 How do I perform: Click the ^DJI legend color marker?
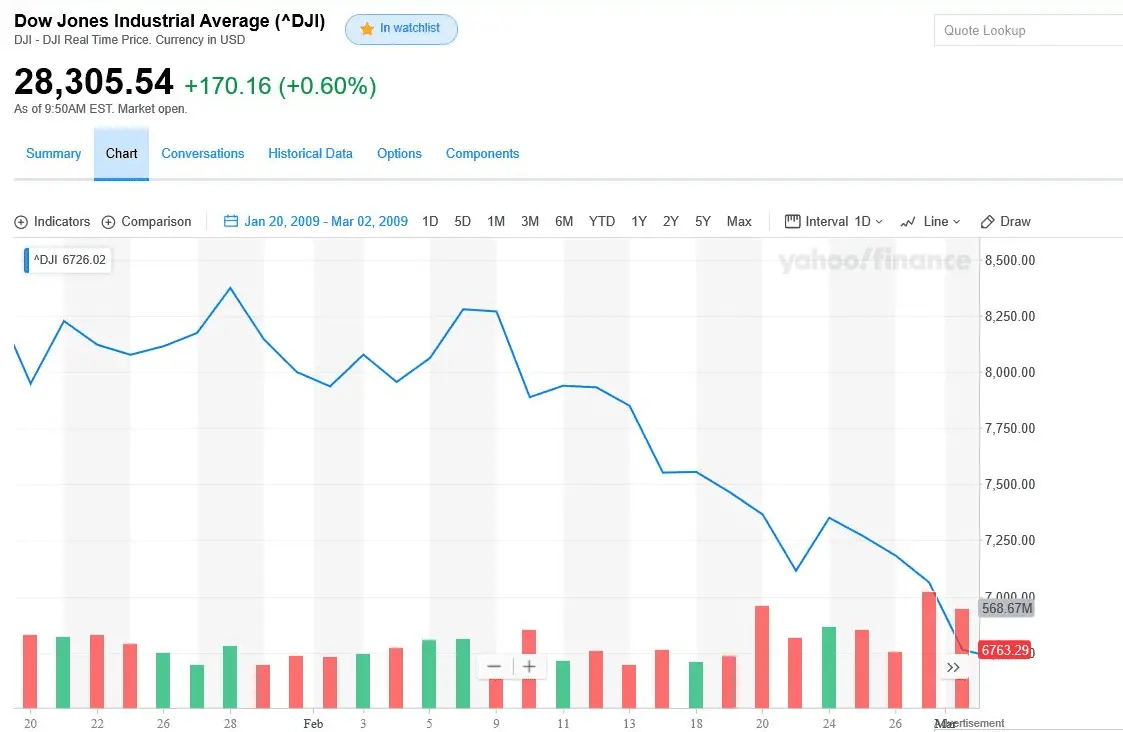click(x=27, y=260)
